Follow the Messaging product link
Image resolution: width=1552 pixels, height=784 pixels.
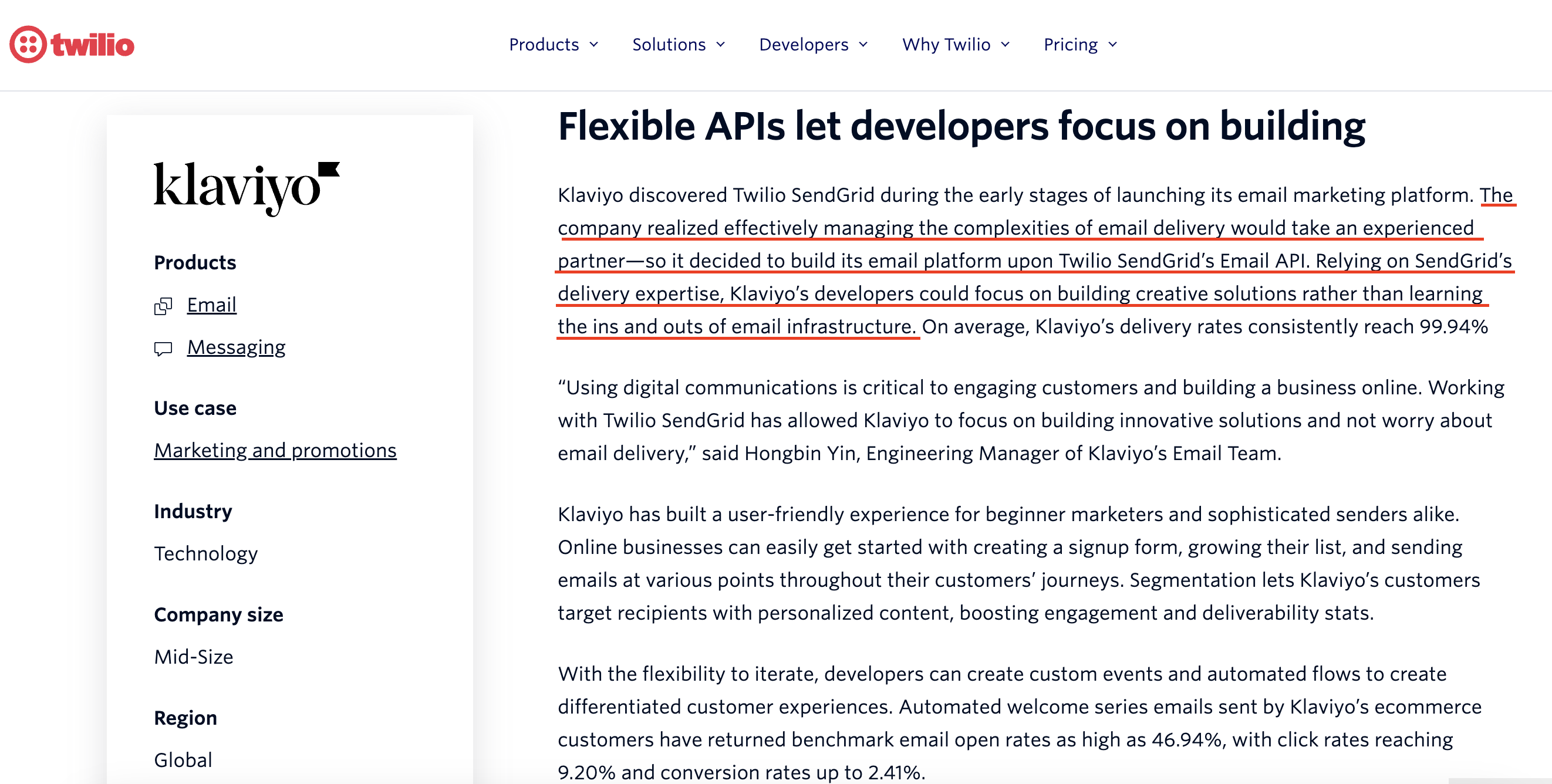[236, 348]
